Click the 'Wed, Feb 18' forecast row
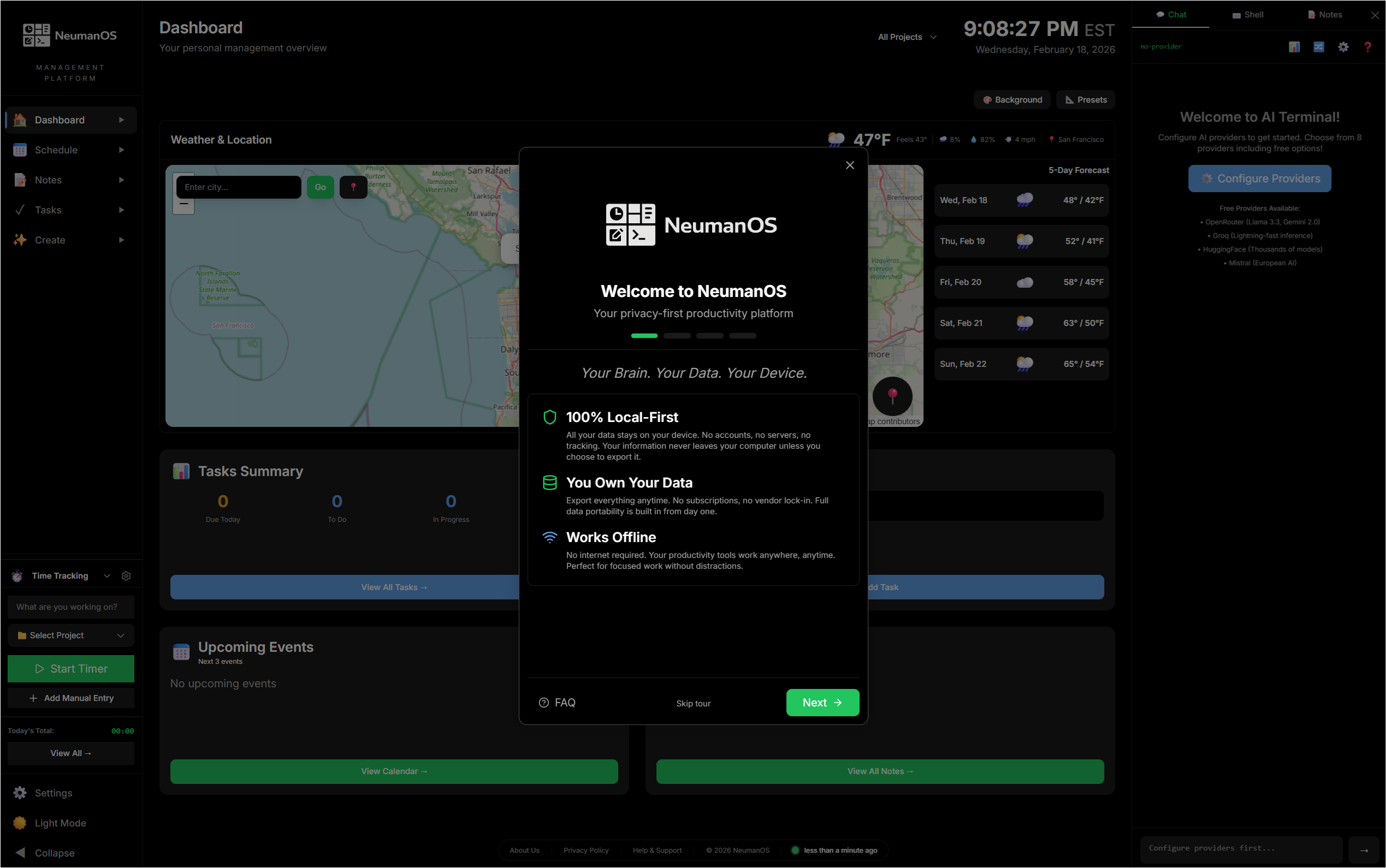Image resolution: width=1386 pixels, height=868 pixels. tap(1021, 200)
